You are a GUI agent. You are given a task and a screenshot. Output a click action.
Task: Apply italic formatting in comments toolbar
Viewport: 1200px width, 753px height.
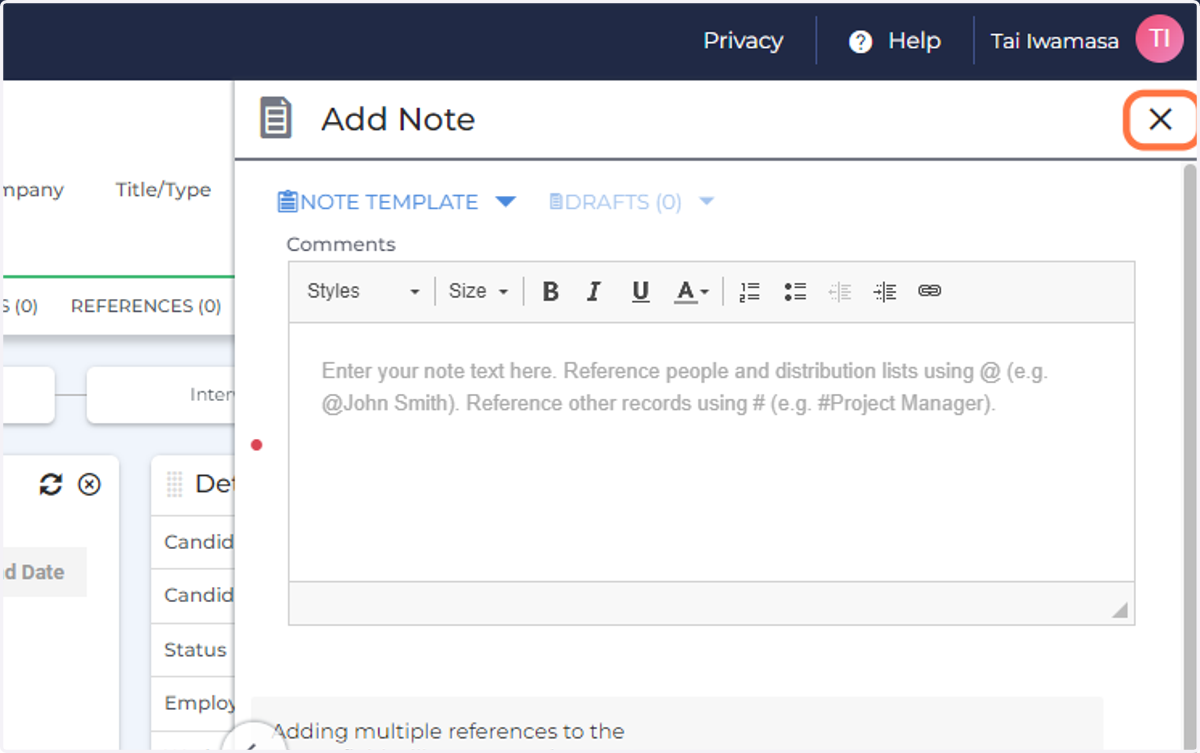point(594,292)
